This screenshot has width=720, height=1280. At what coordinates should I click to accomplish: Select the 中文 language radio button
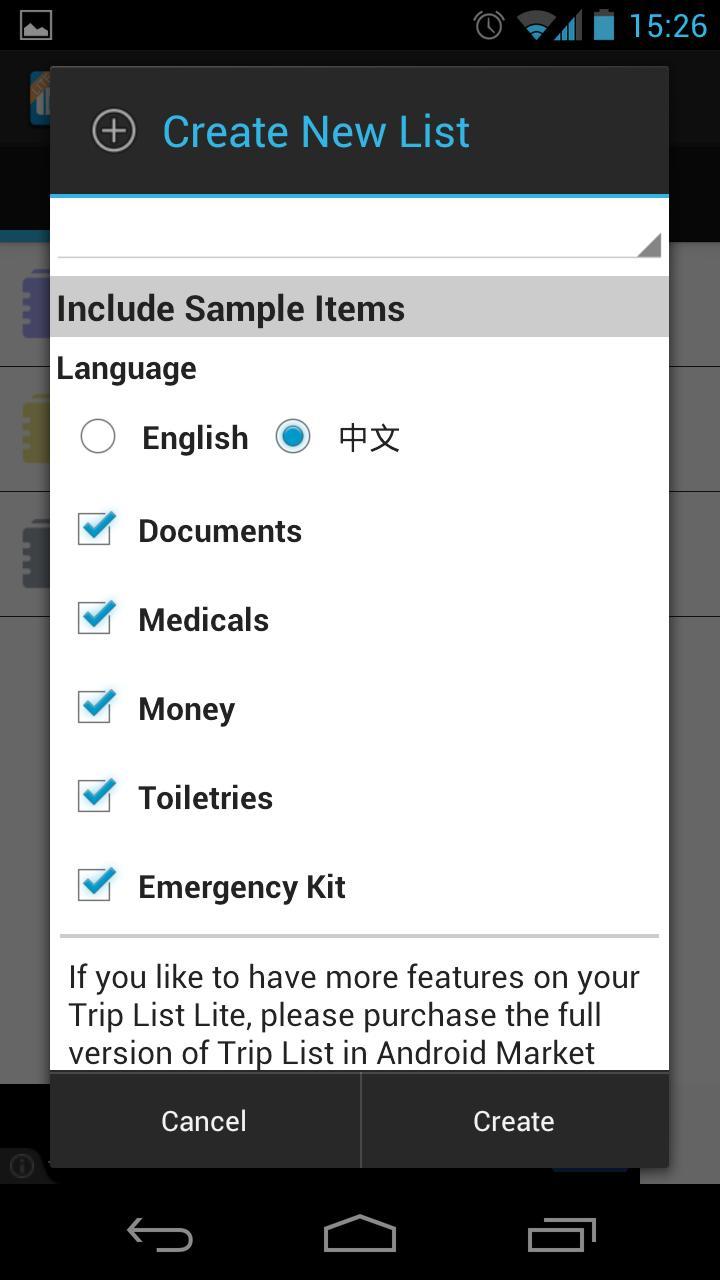pyautogui.click(x=293, y=437)
